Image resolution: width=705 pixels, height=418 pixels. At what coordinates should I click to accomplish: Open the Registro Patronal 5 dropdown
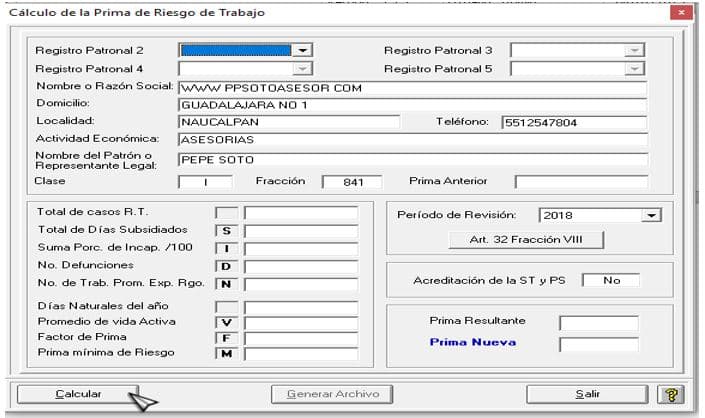634,69
